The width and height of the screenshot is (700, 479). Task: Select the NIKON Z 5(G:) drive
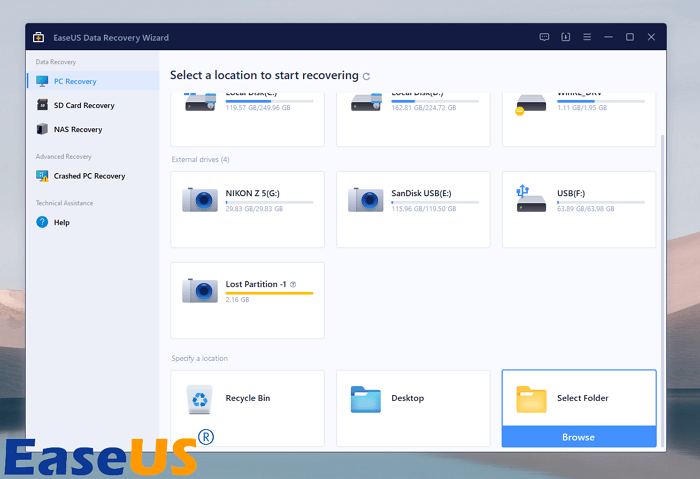[x=247, y=208]
